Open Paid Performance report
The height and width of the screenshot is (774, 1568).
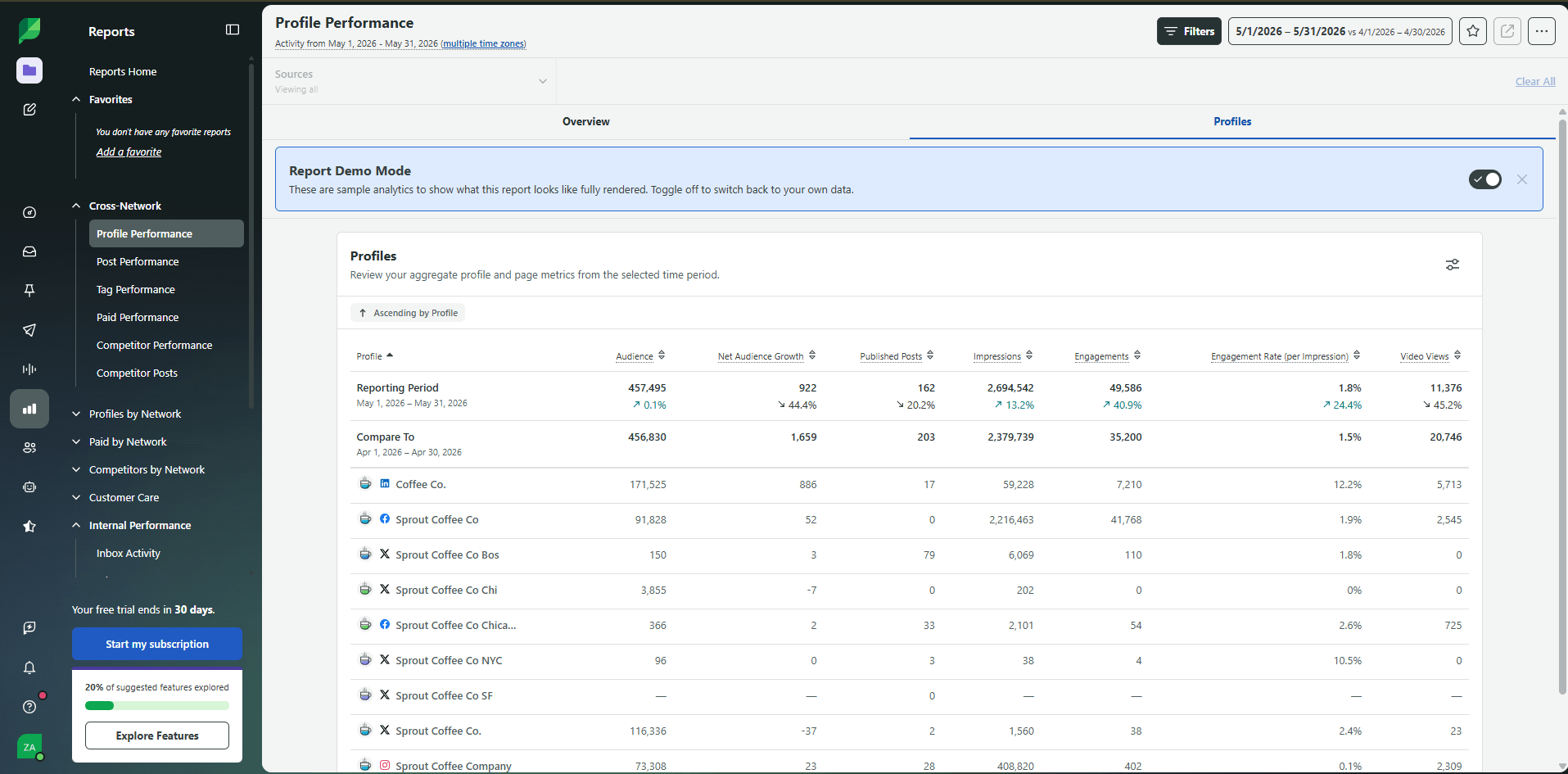pos(138,317)
